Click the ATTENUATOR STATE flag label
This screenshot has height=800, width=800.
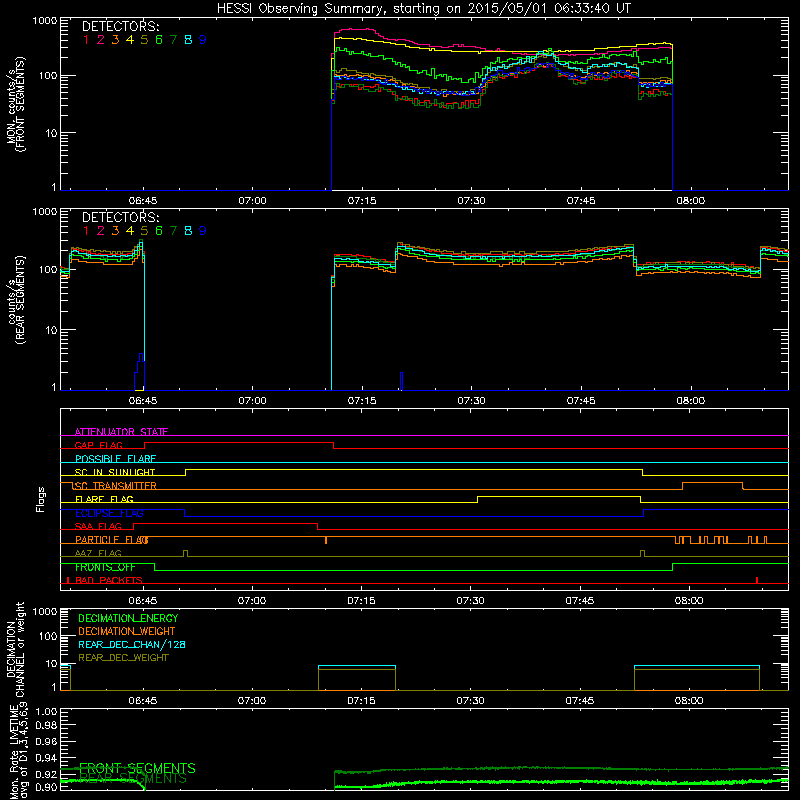pos(121,432)
